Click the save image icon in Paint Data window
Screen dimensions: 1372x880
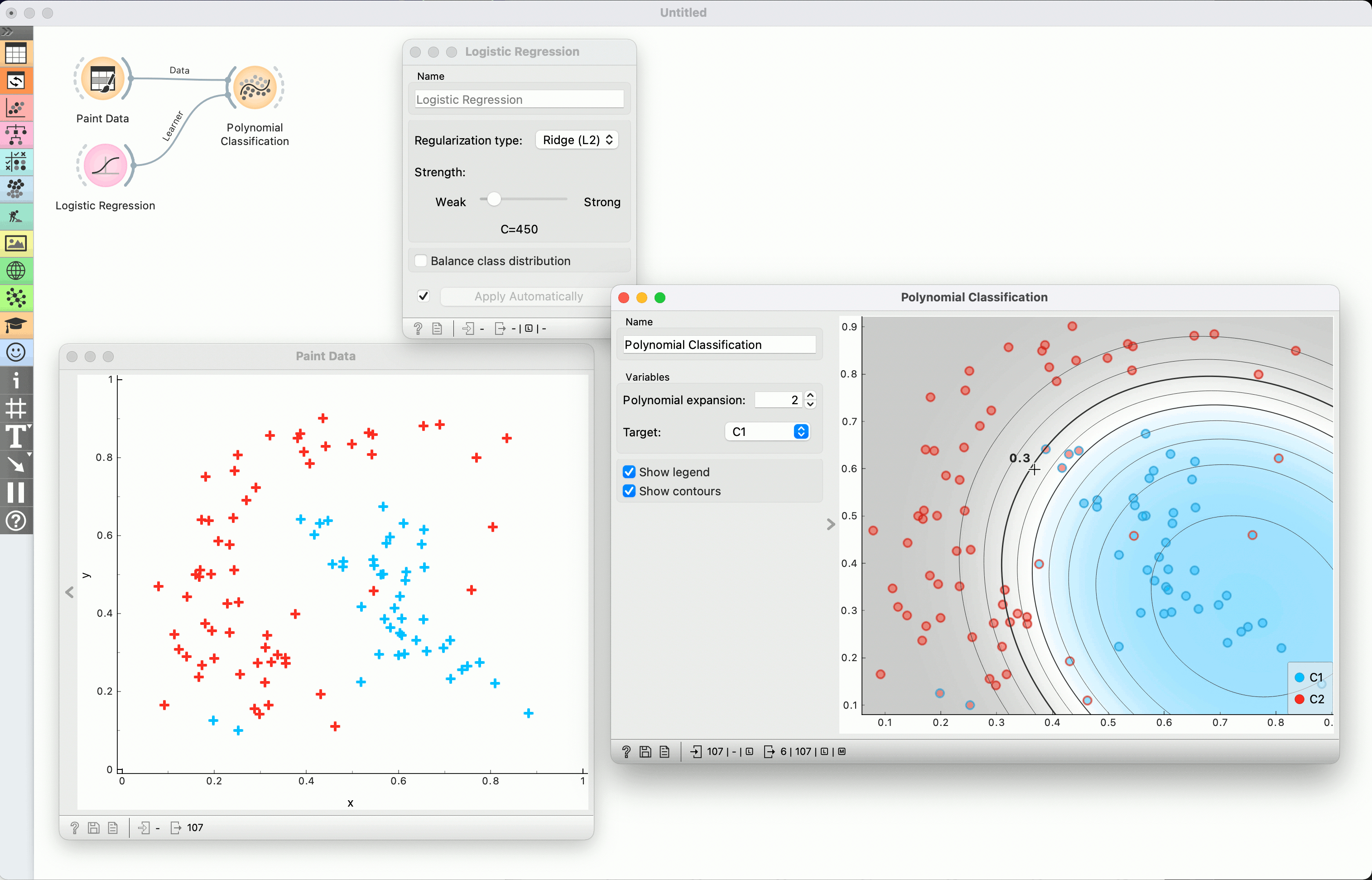click(94, 827)
